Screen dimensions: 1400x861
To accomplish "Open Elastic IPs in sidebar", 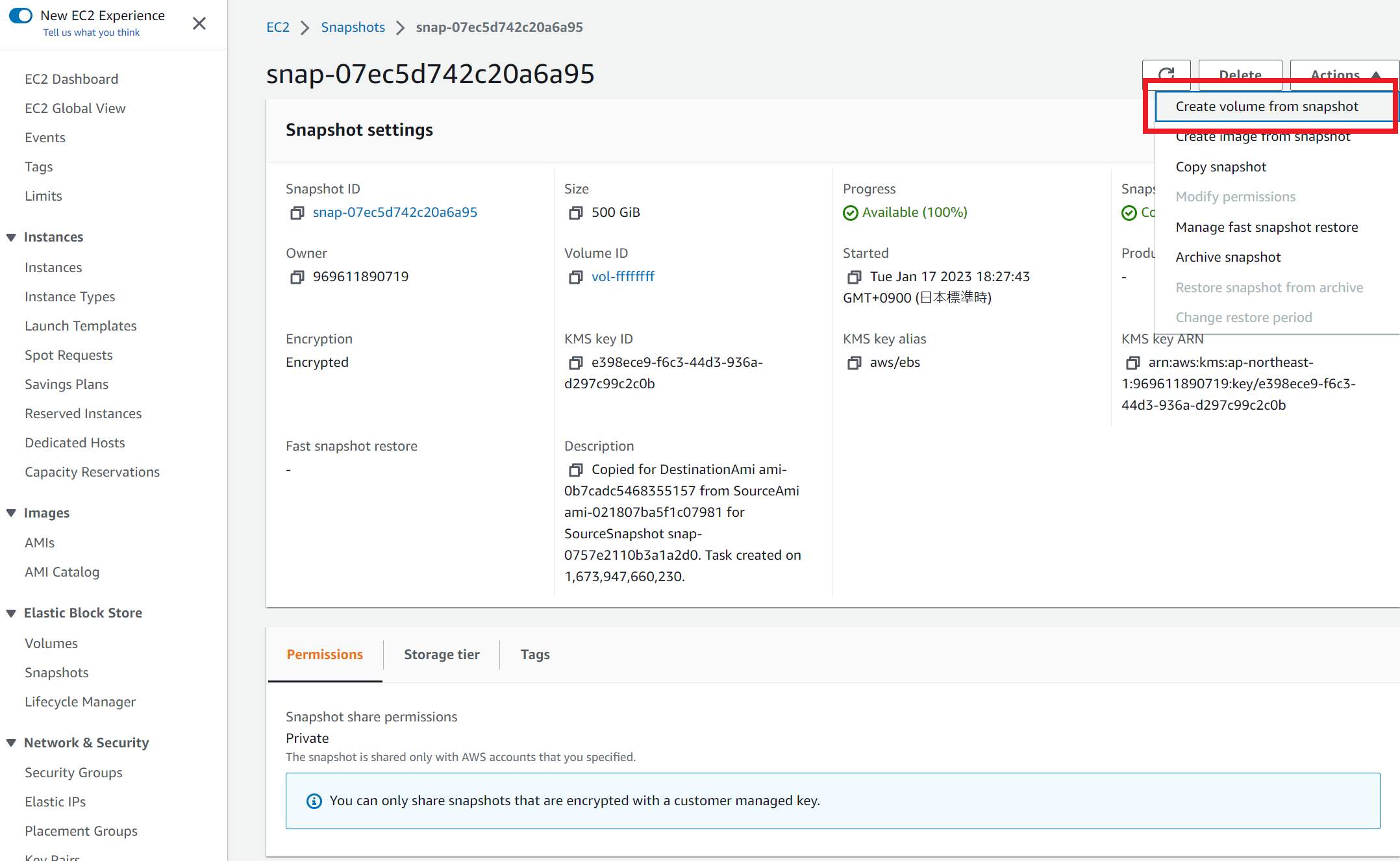I will click(55, 802).
